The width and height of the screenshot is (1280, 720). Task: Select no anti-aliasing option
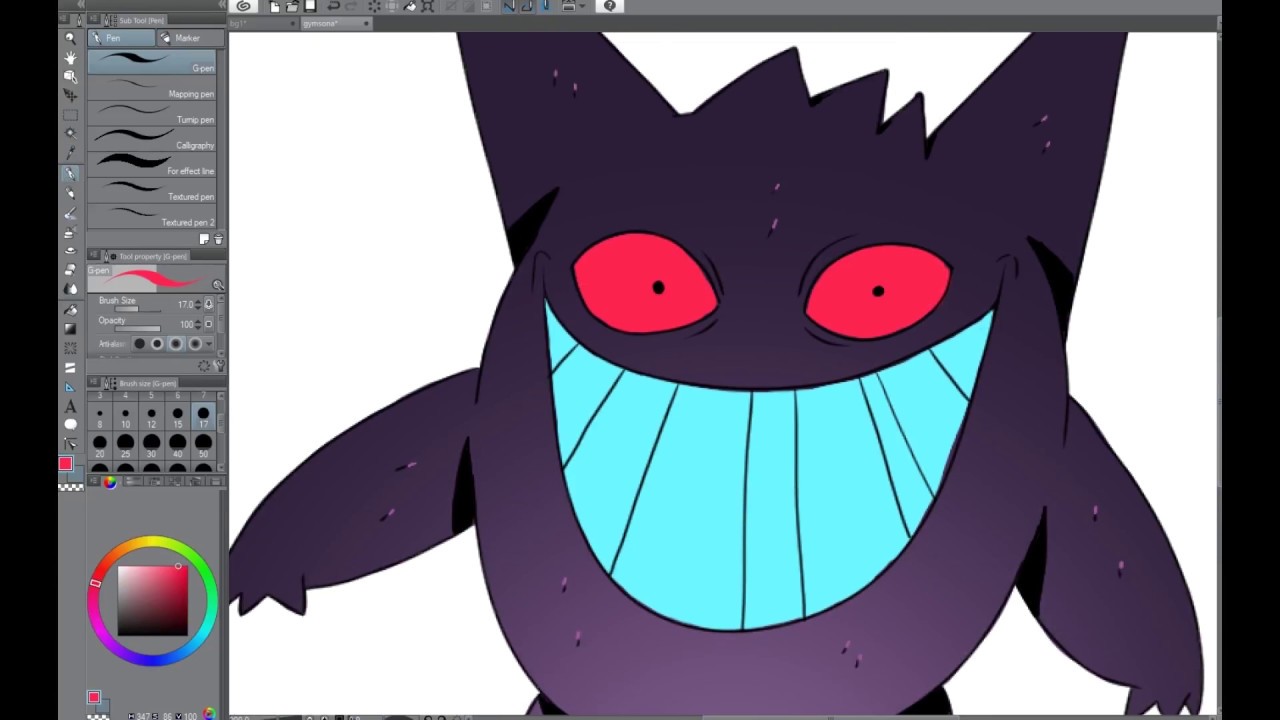point(140,344)
